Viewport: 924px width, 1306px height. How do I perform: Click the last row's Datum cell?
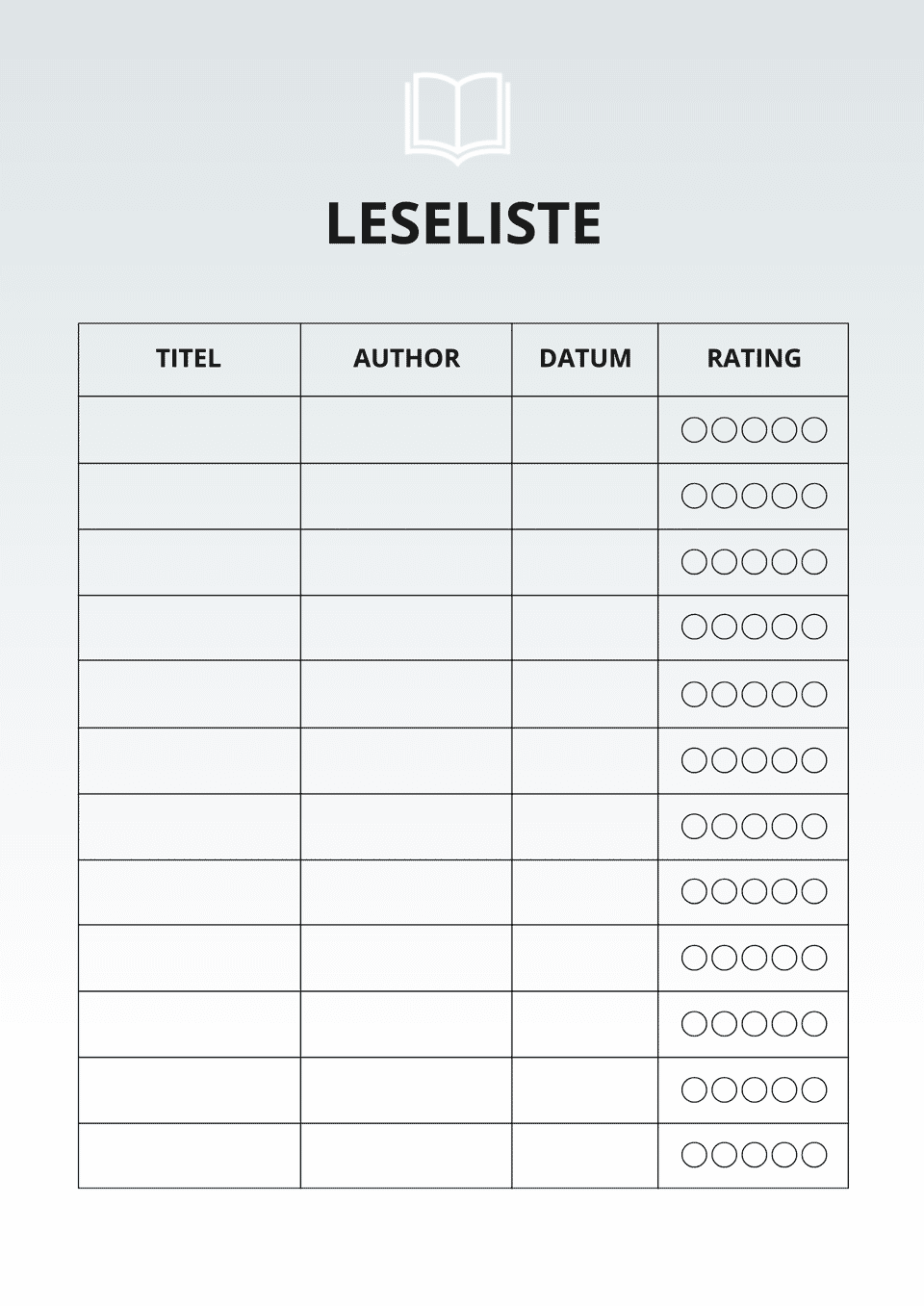tap(585, 1155)
